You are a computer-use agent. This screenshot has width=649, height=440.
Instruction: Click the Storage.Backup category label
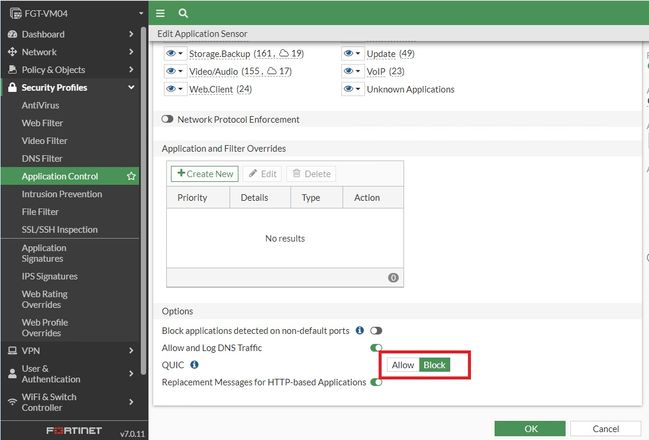[x=219, y=54]
